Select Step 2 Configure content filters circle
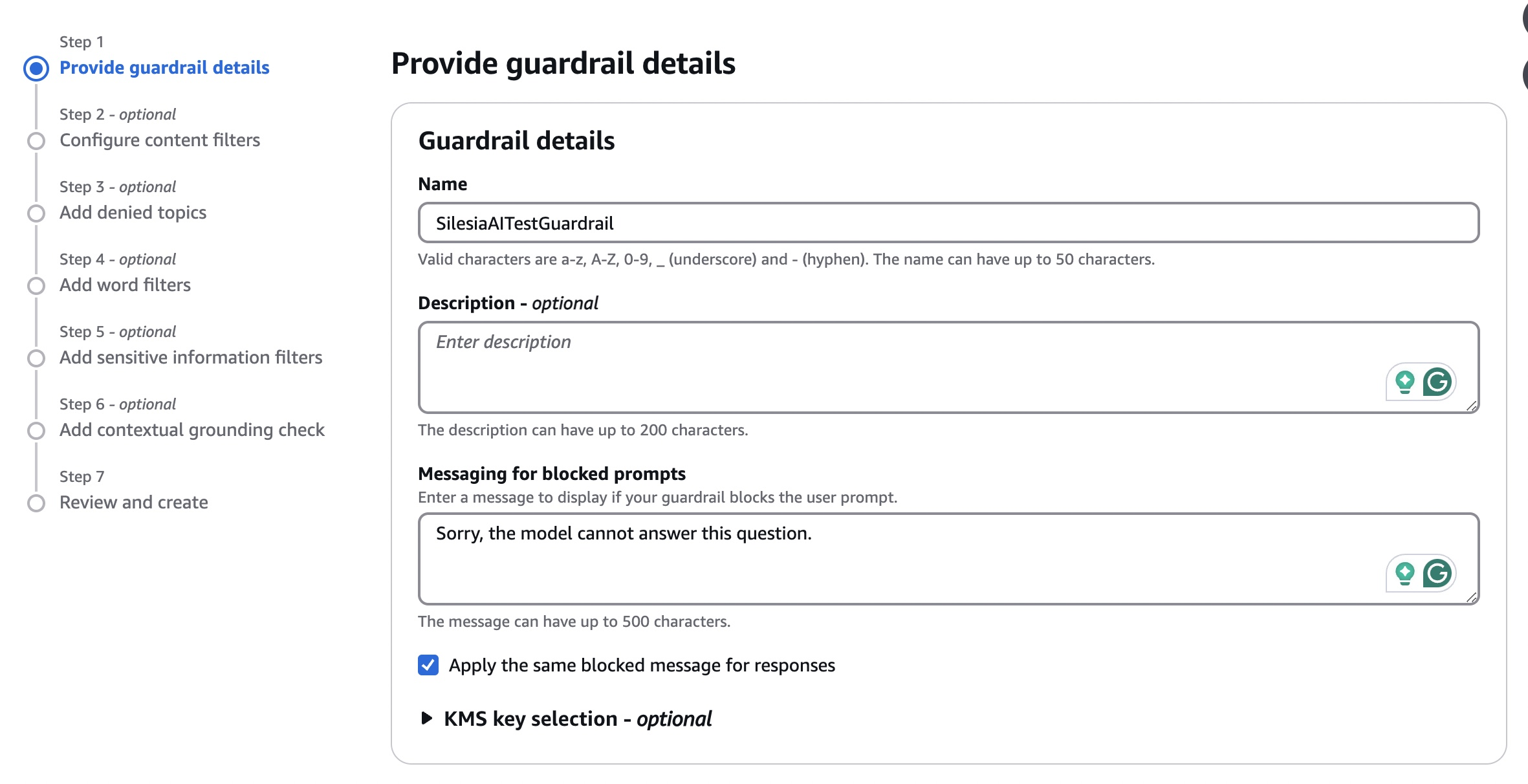The image size is (1528, 784). click(x=36, y=140)
